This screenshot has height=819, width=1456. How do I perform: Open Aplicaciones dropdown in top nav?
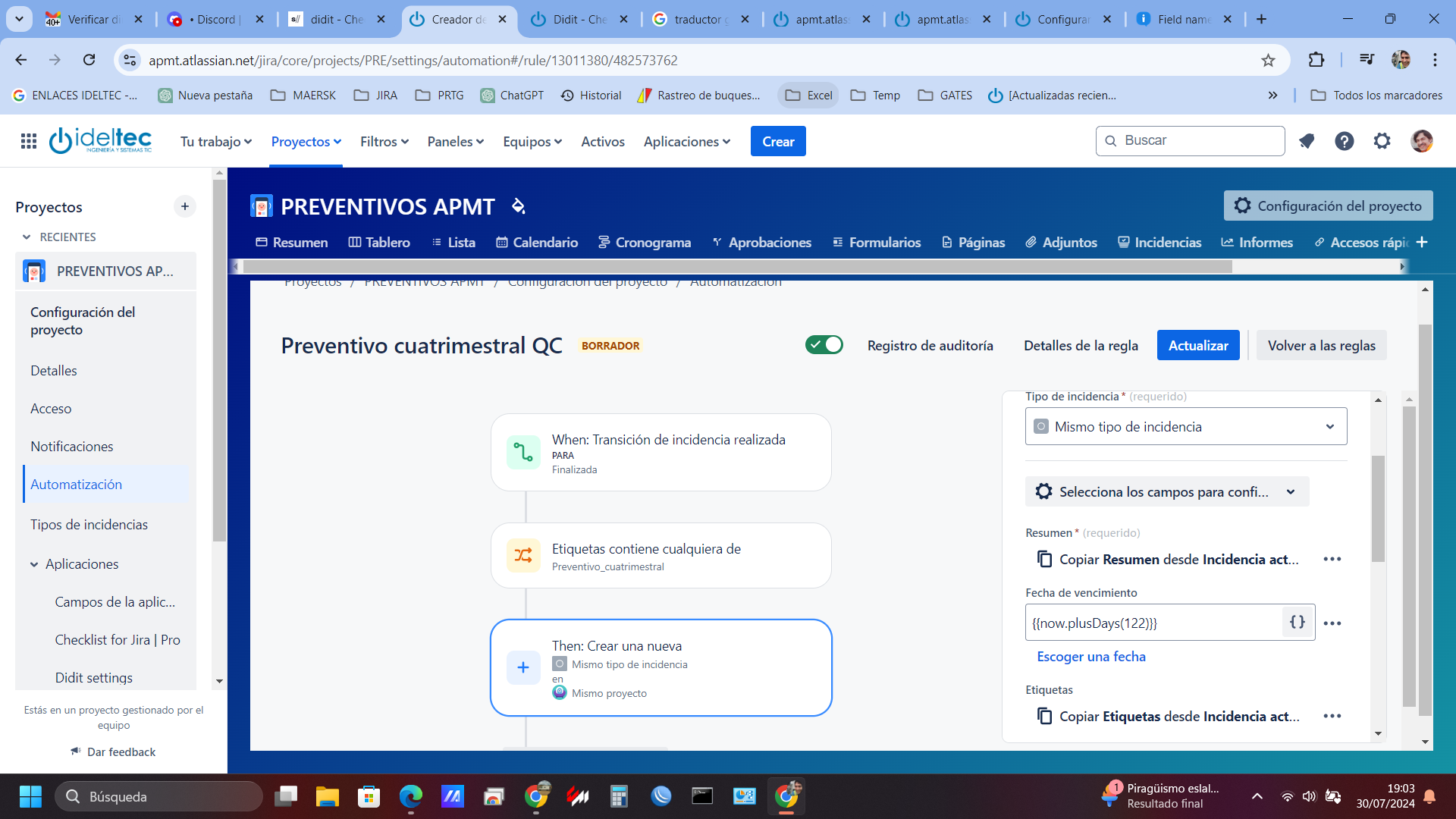[687, 142]
